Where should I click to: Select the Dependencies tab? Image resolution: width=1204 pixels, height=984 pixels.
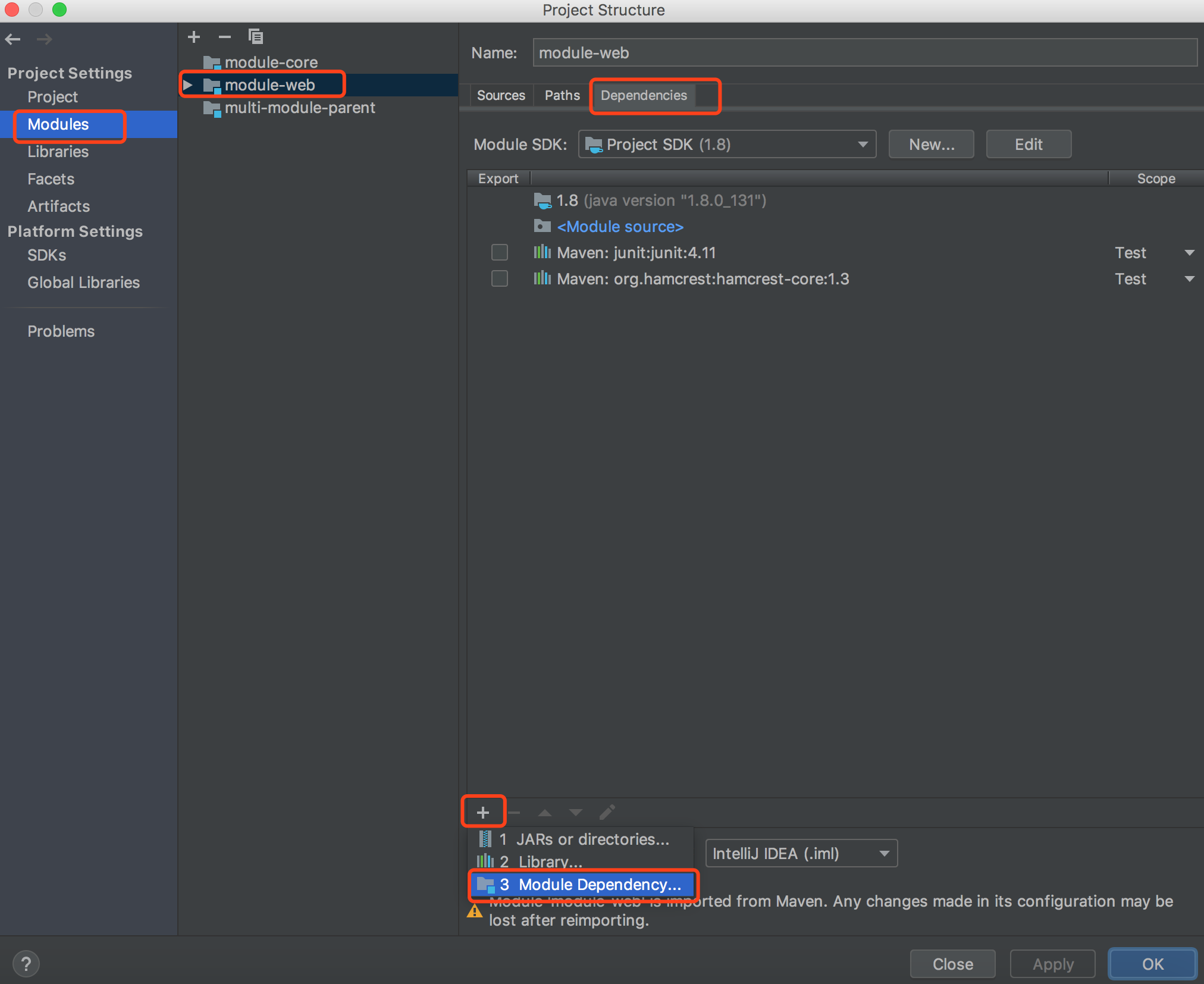[644, 95]
